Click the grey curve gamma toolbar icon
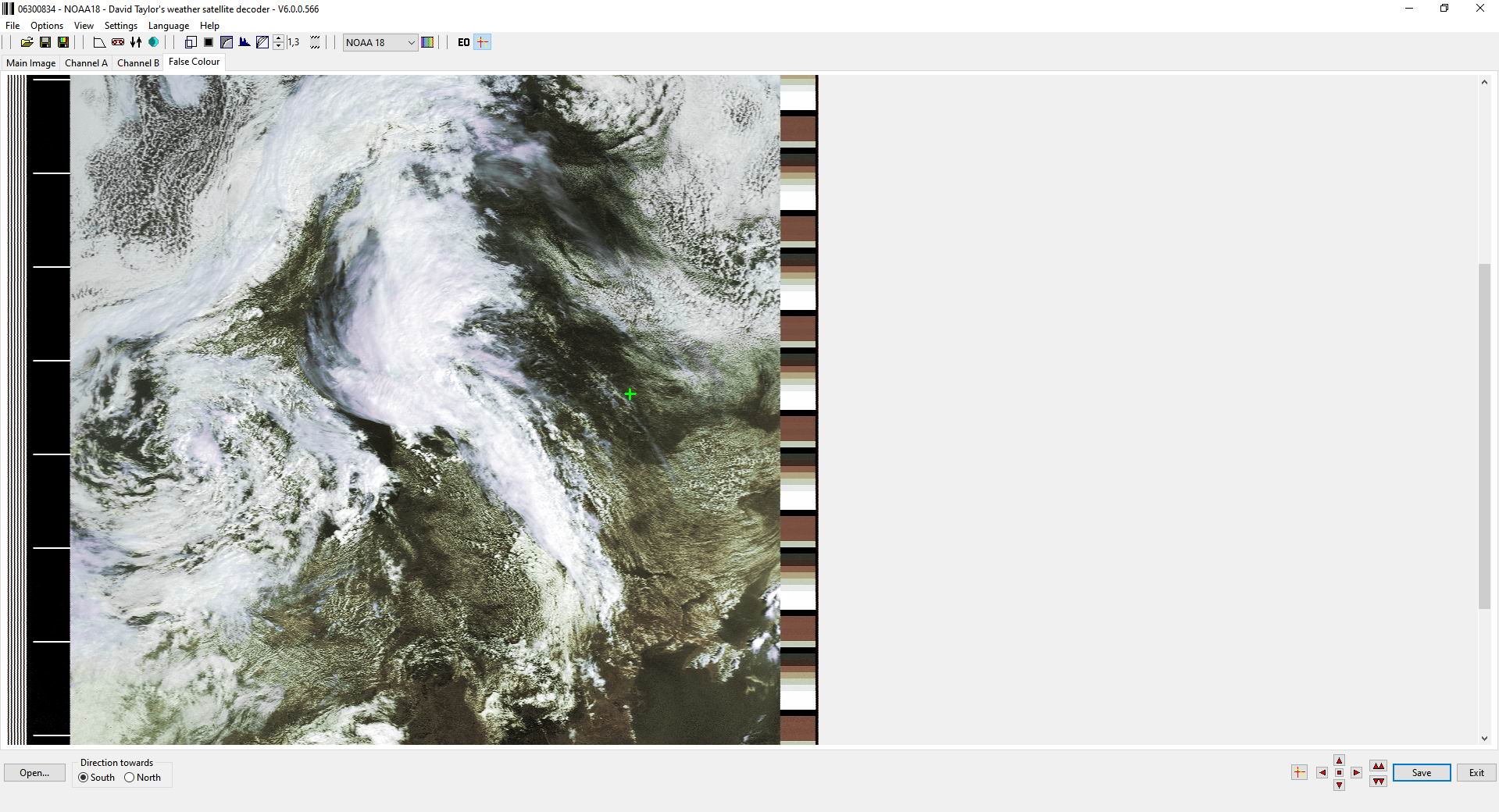 pyautogui.click(x=227, y=42)
